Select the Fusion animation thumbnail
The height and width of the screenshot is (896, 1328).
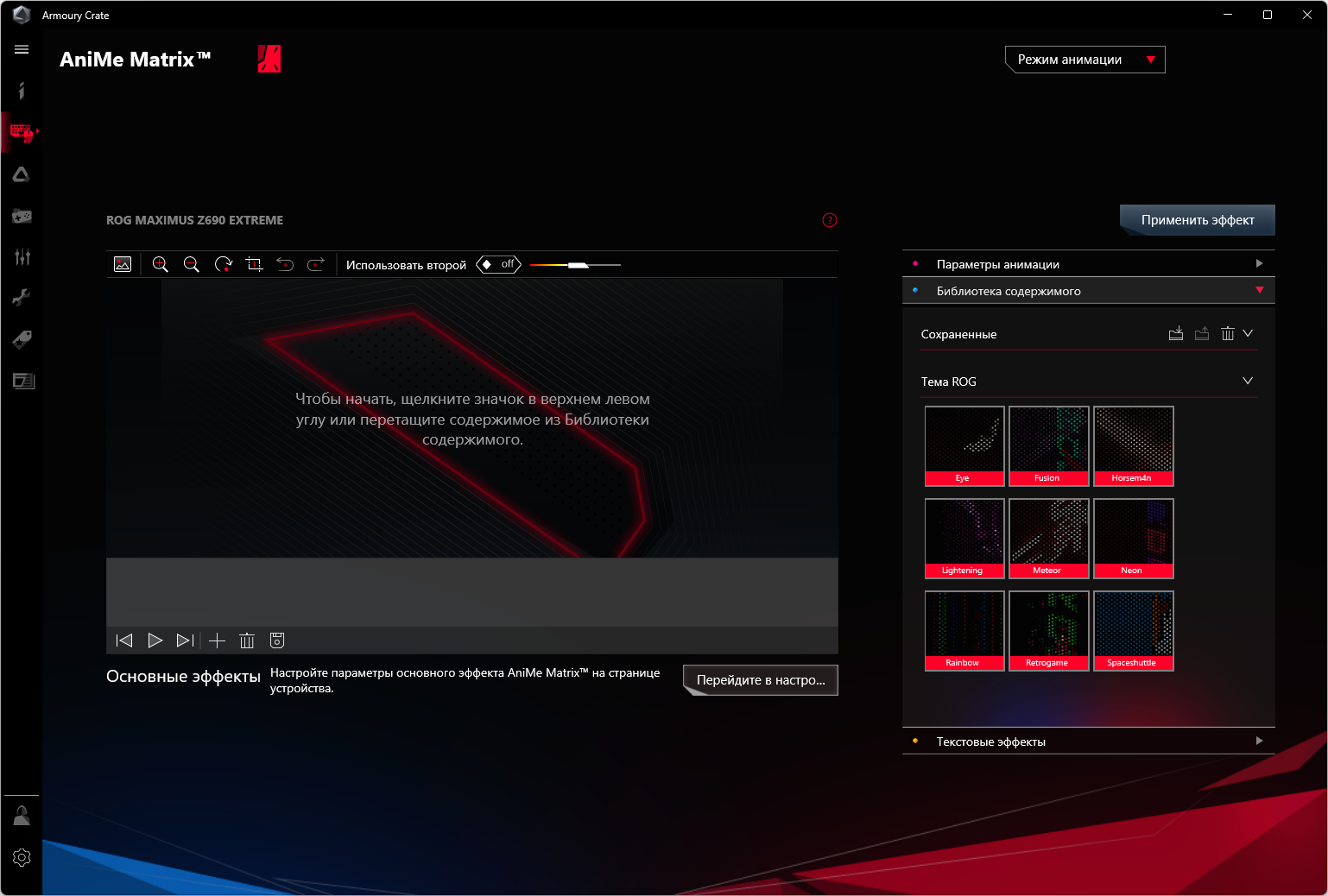point(1049,446)
